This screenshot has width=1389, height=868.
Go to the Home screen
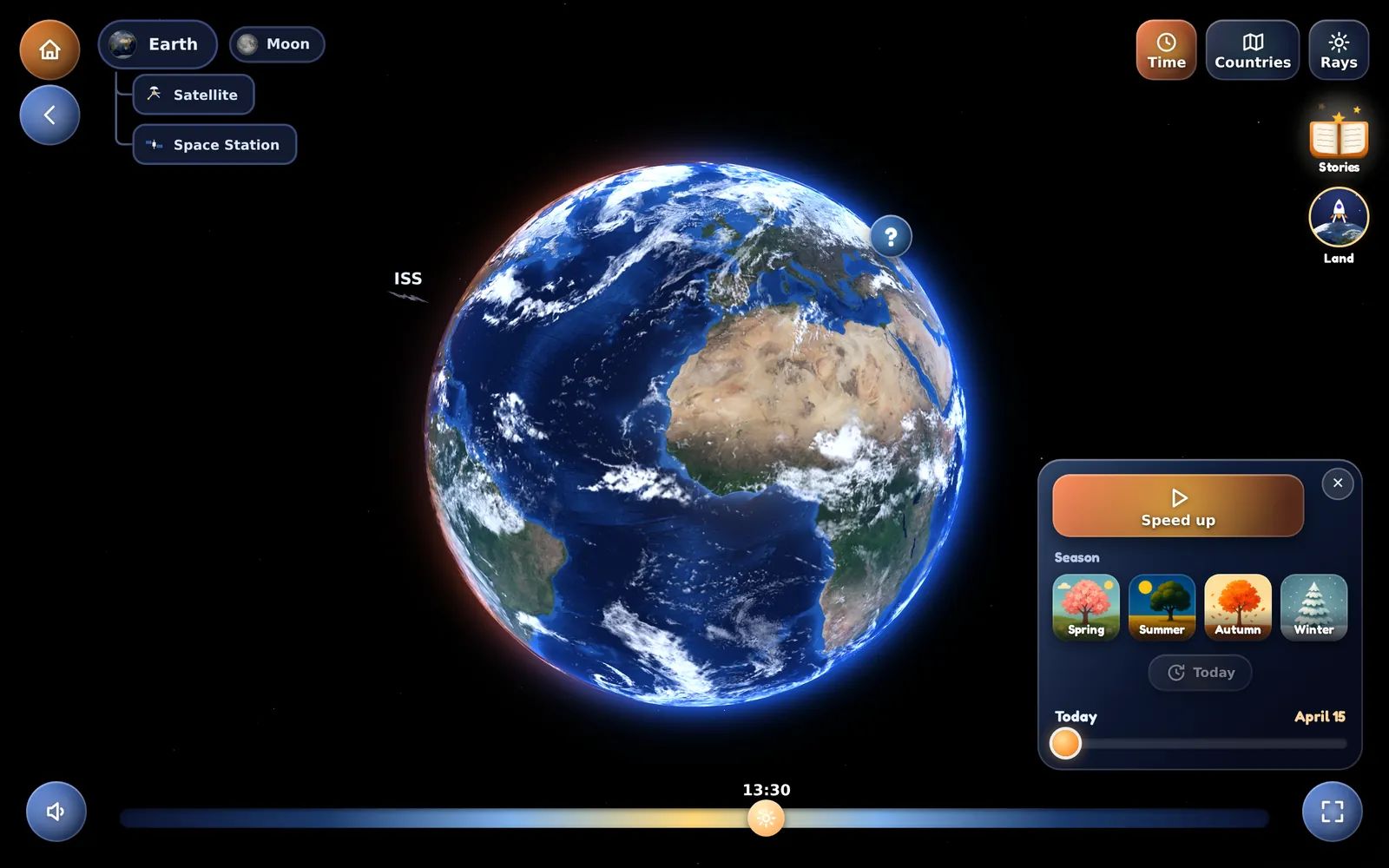coord(49,49)
